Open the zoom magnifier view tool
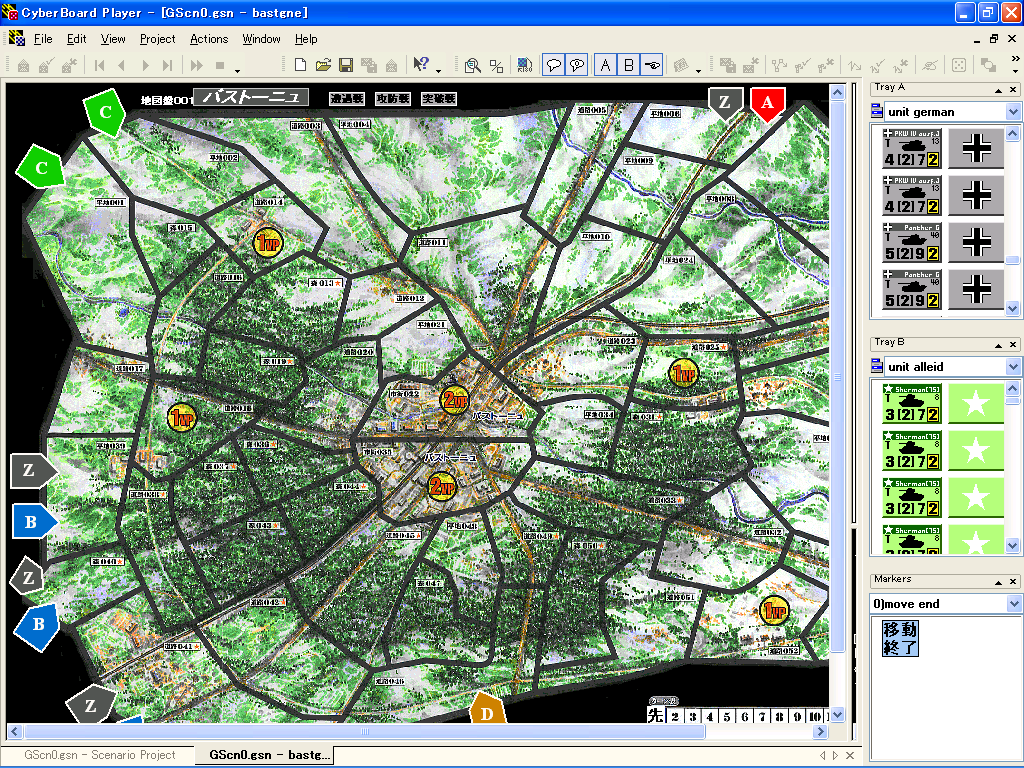This screenshot has width=1024, height=768. (473, 65)
